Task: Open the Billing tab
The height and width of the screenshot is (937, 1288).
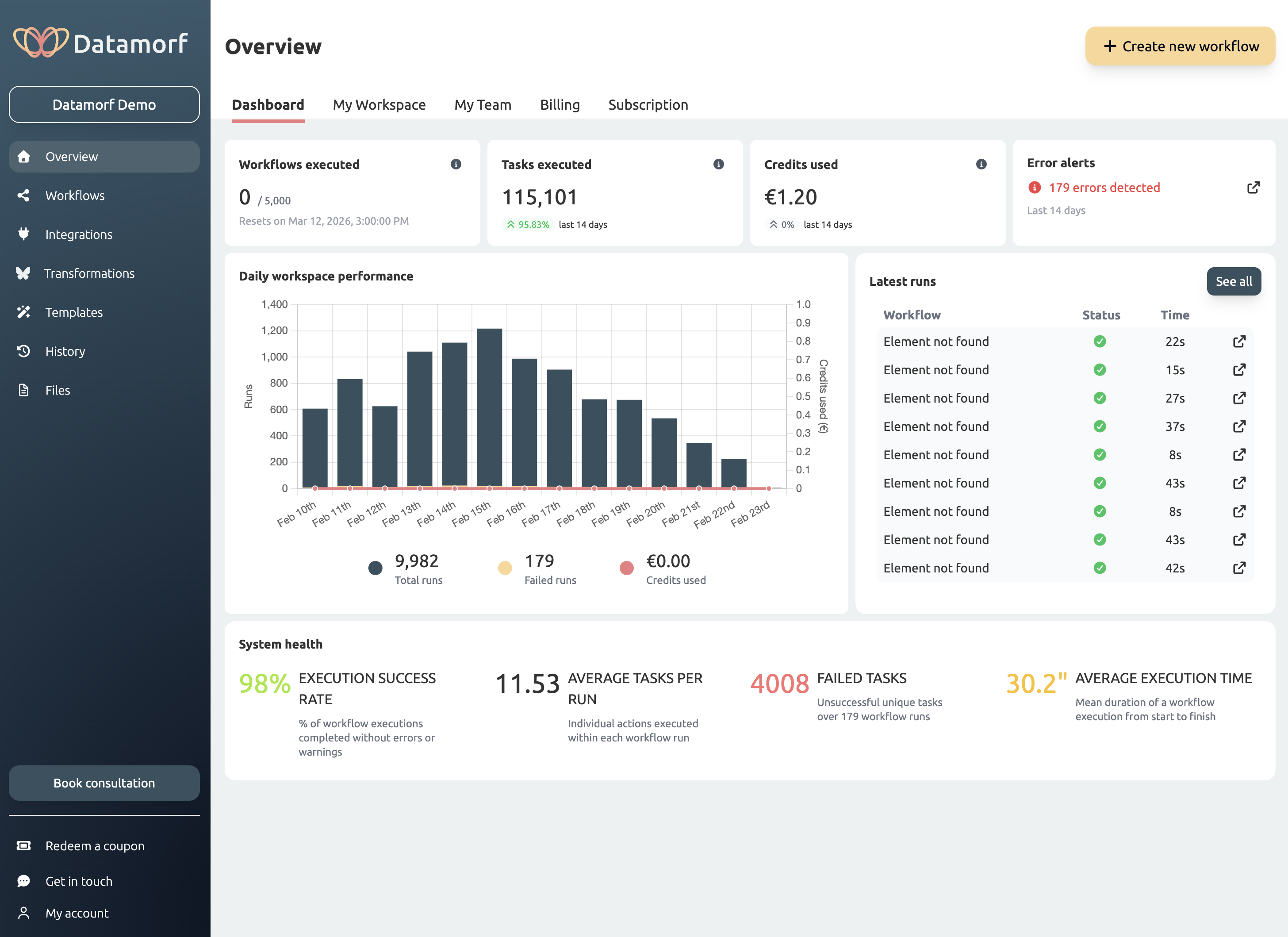Action: click(x=560, y=104)
